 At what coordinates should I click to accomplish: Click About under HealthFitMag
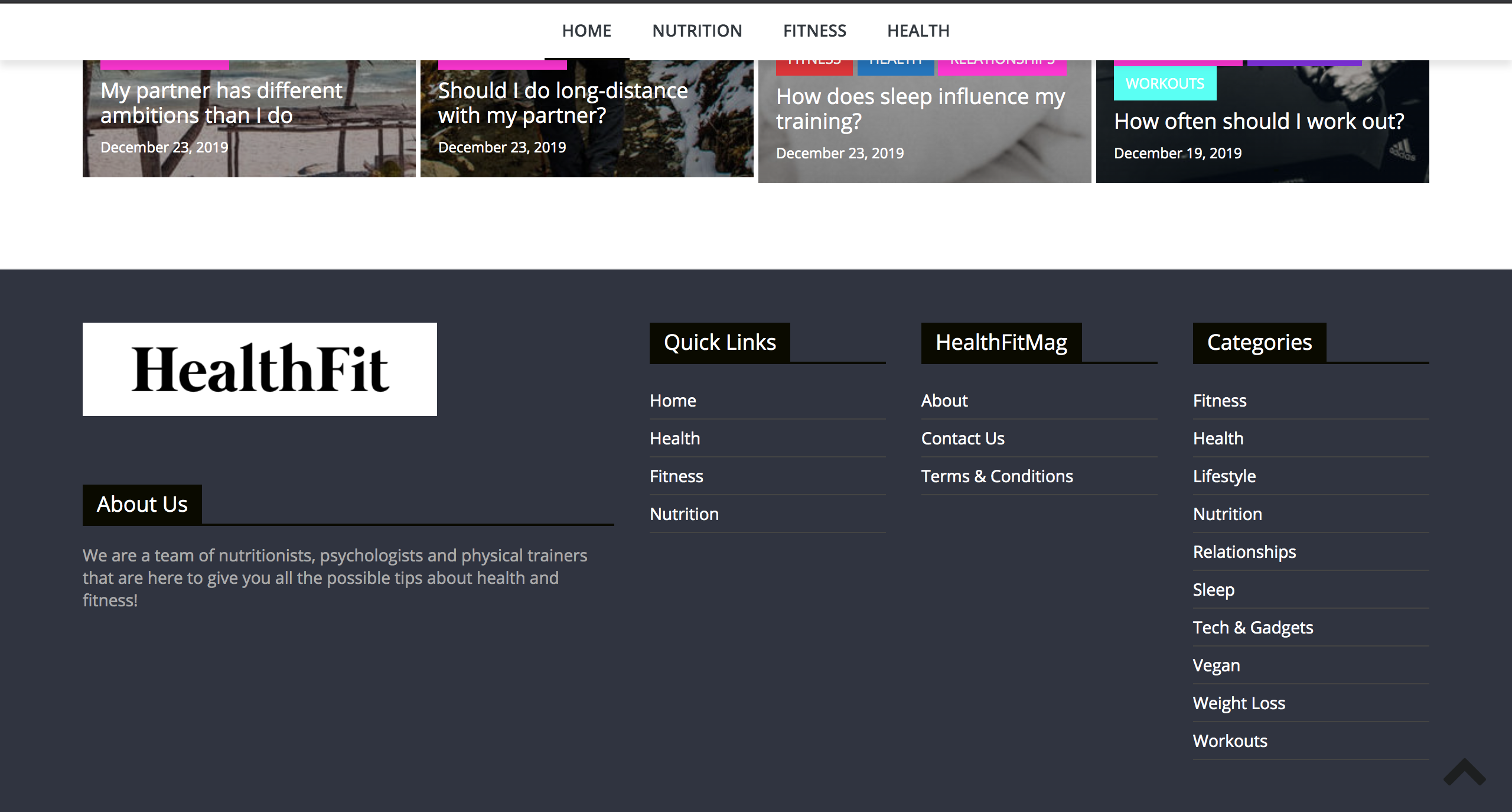(944, 401)
